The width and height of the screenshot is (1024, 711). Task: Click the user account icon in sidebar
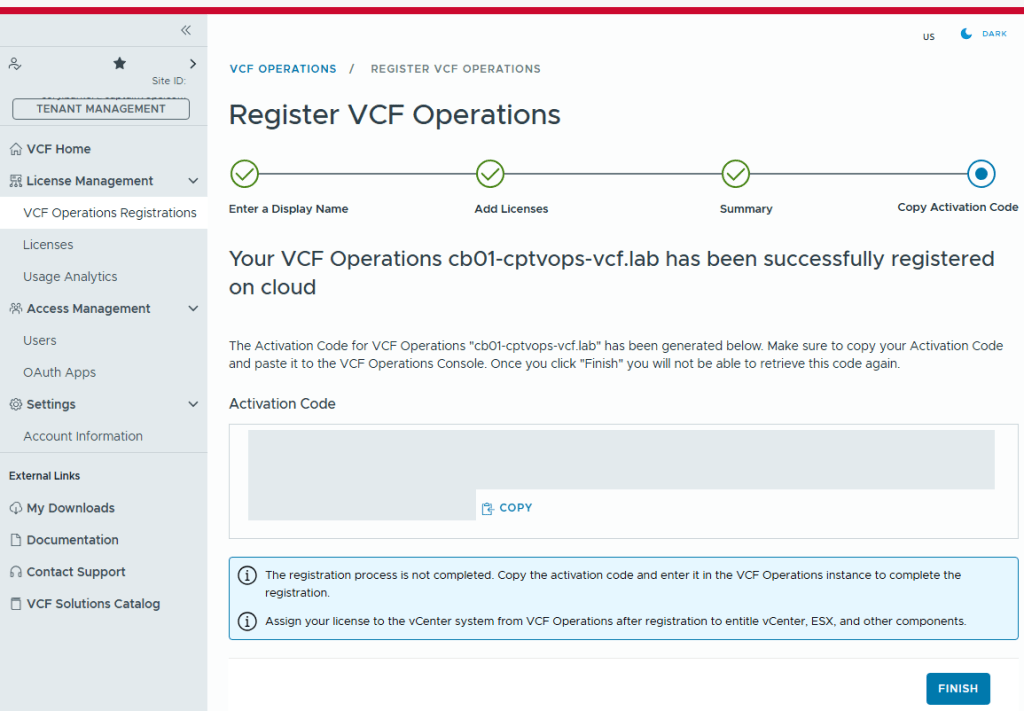[x=15, y=63]
